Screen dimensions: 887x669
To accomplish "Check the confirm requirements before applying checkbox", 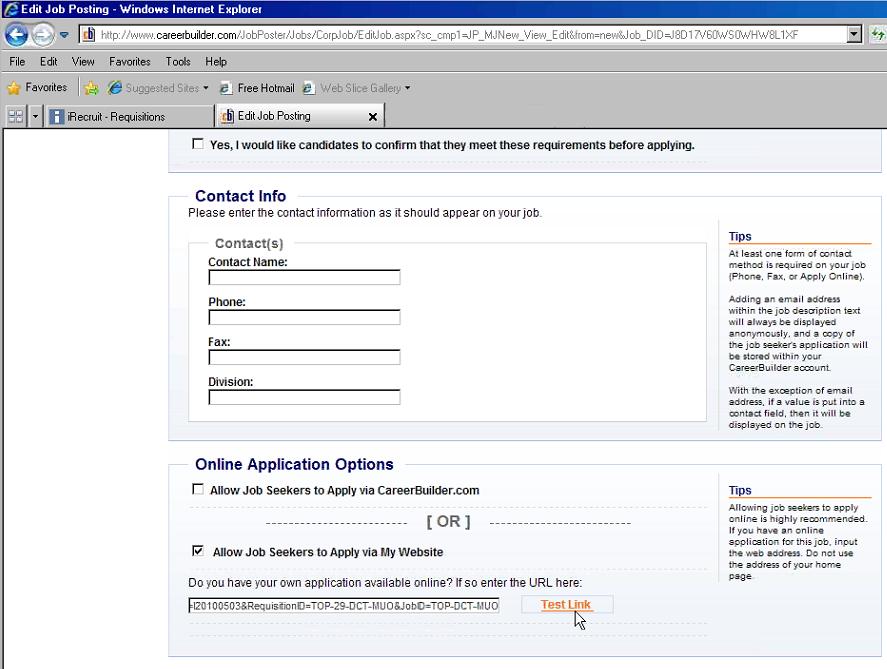I will (x=197, y=144).
